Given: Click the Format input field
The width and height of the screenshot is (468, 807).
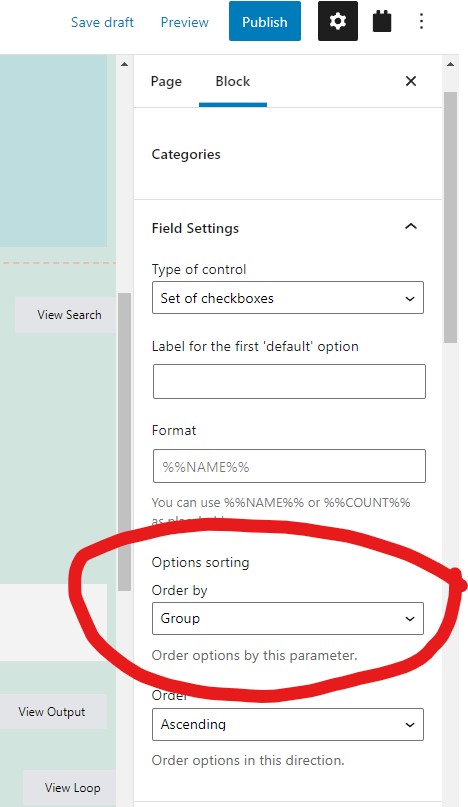Looking at the screenshot, I should [289, 466].
